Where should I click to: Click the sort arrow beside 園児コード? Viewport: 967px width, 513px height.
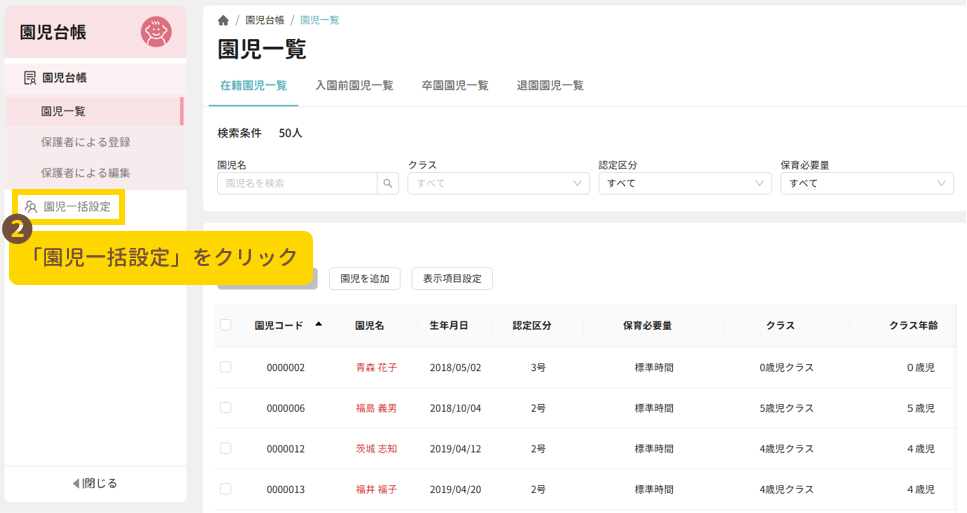319,324
